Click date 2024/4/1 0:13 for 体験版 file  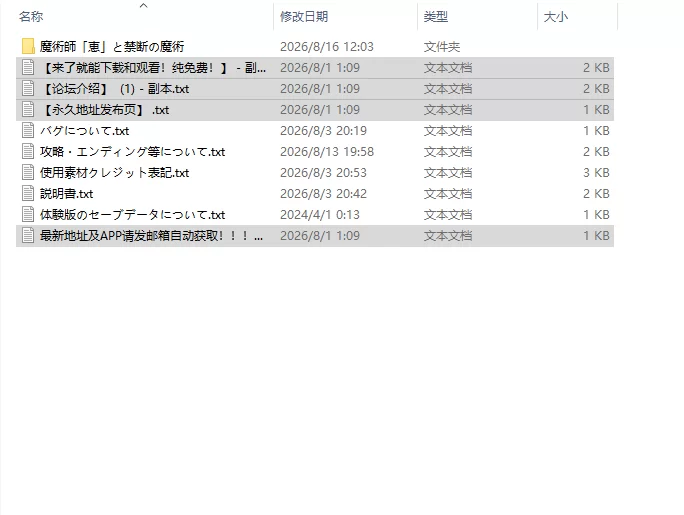(320, 214)
